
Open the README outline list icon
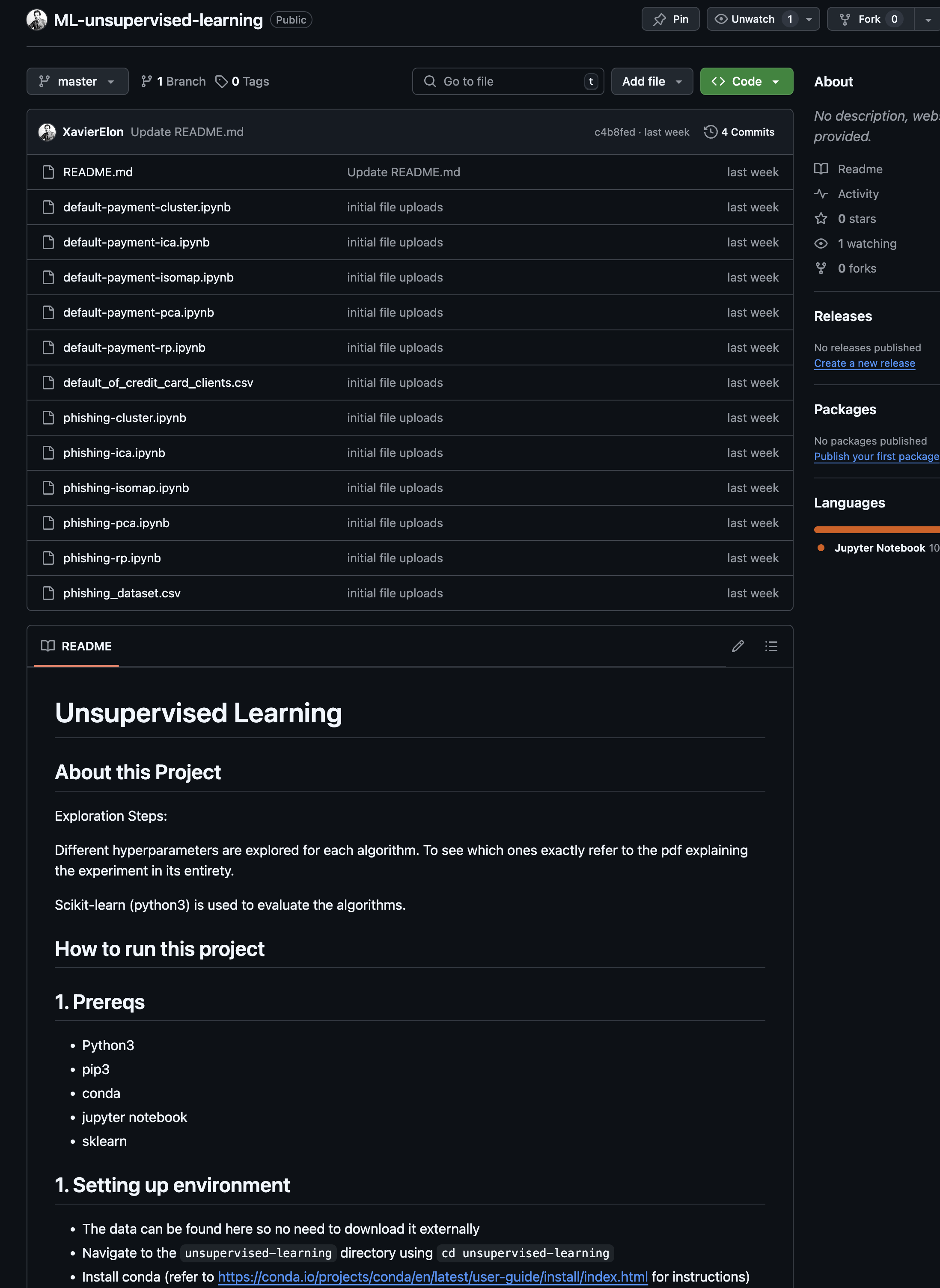pos(771,646)
